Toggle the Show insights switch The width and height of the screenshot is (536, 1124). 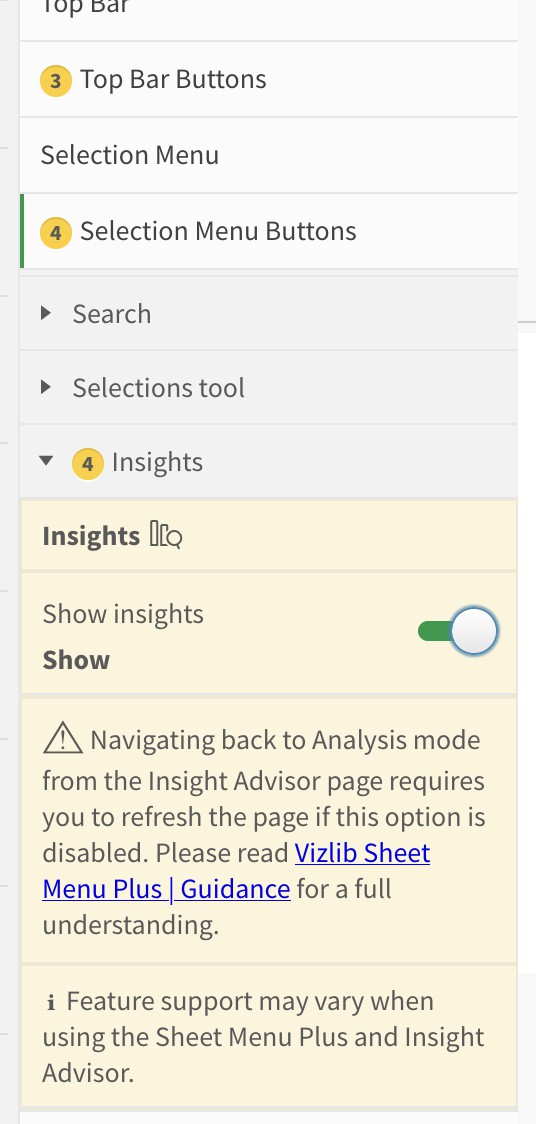pos(458,632)
